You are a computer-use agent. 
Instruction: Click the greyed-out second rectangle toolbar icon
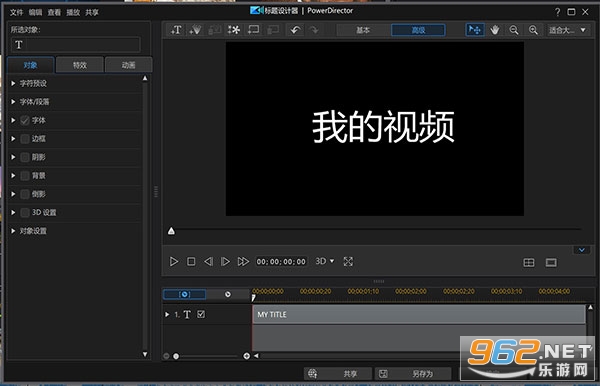click(x=273, y=30)
